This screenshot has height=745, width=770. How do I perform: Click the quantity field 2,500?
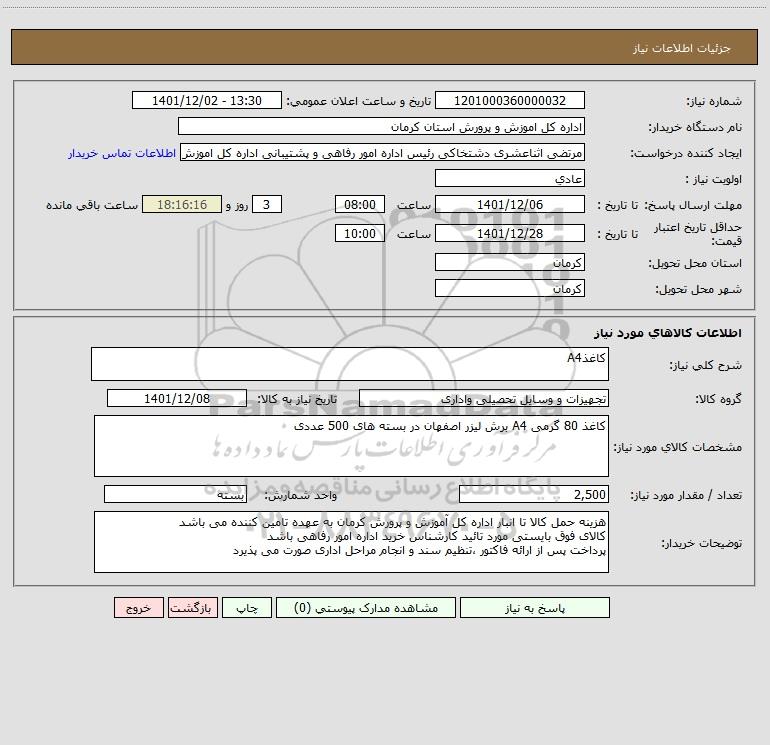tap(534, 495)
